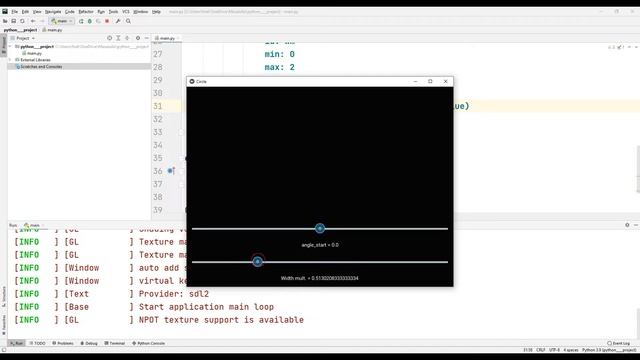Open the Event Log

coord(619,343)
